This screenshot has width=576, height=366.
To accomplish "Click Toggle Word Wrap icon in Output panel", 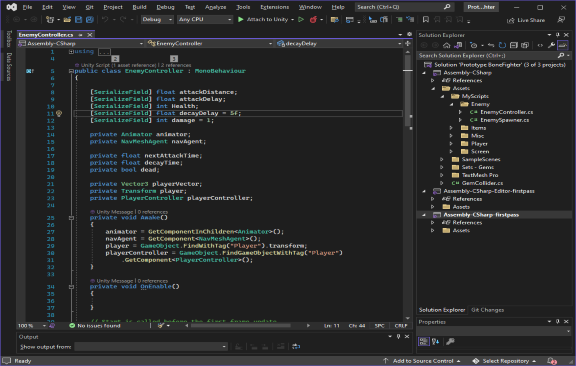I will [296, 346].
